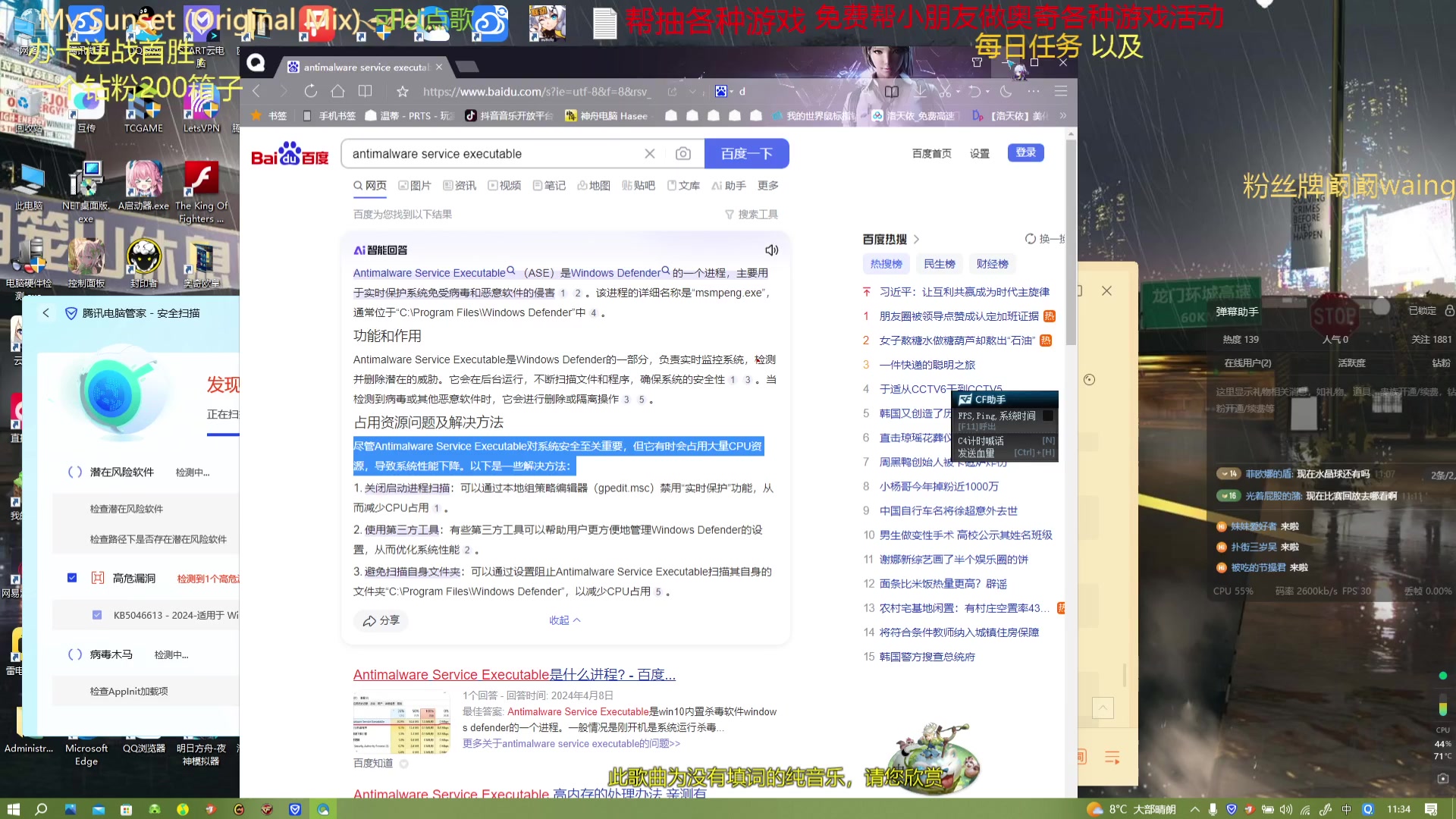This screenshot has width=1456, height=819.
Task: Click the page vertical scrollbar
Action: point(1071,243)
